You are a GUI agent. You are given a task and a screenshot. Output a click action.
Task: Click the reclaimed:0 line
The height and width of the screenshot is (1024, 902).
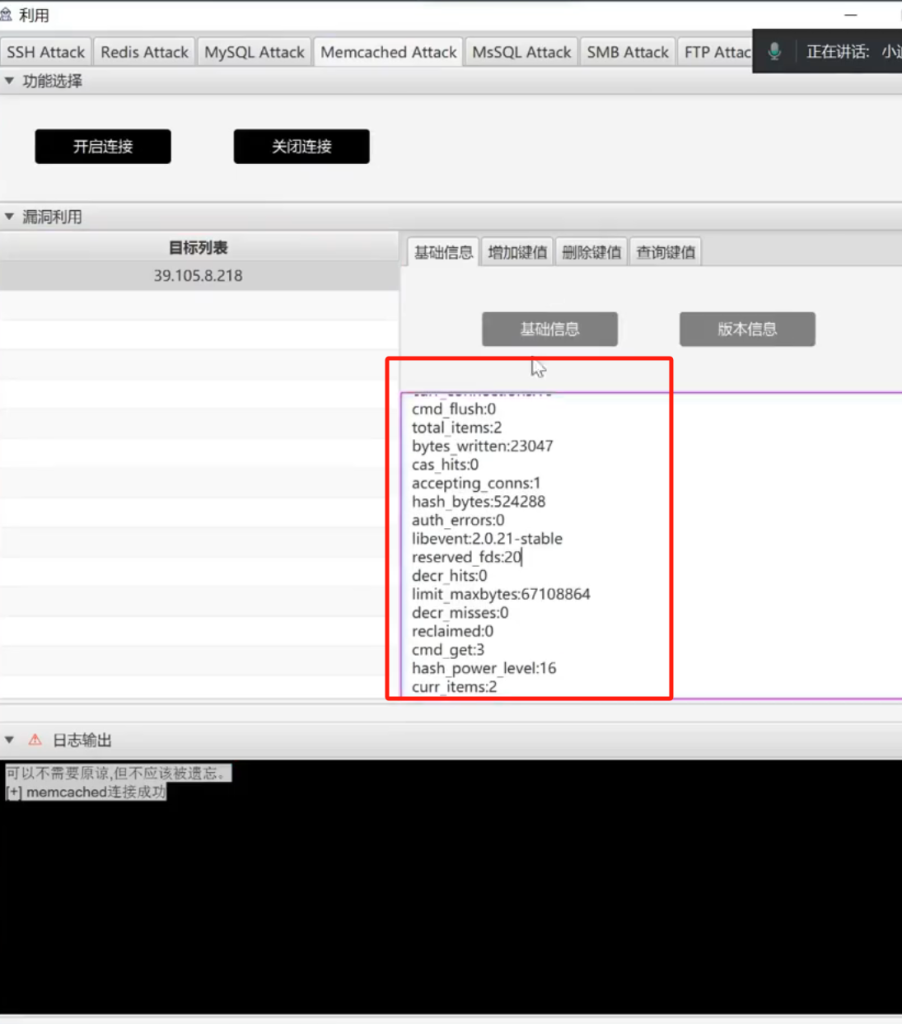(x=453, y=631)
